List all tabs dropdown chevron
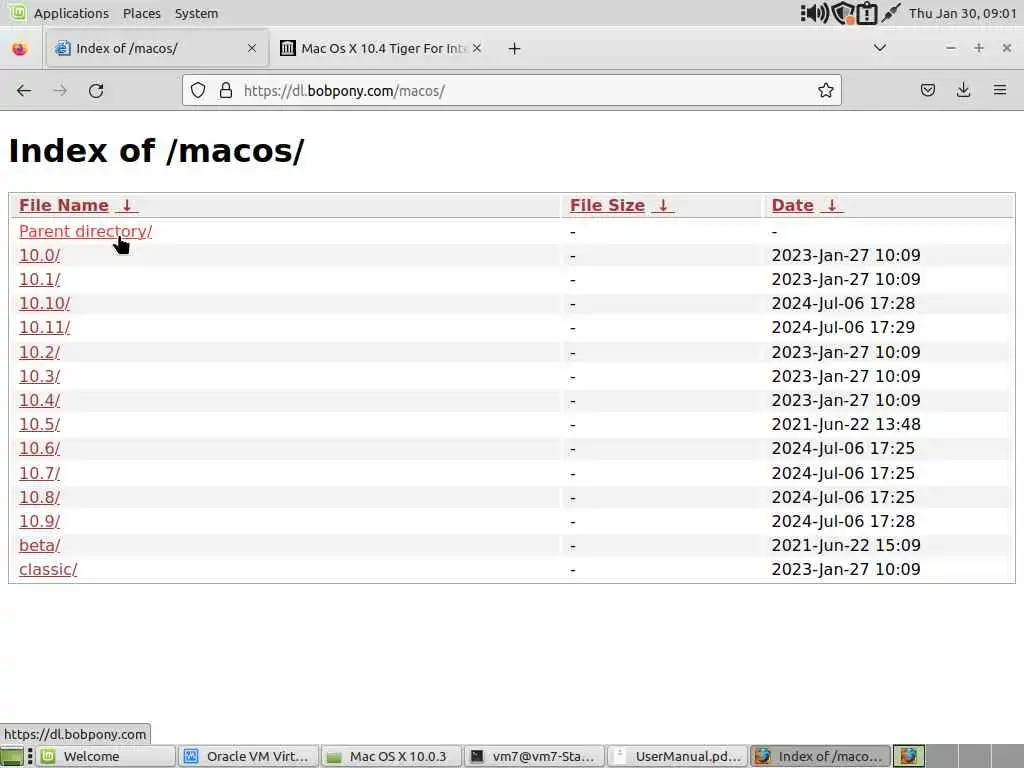This screenshot has width=1024, height=768. point(880,48)
